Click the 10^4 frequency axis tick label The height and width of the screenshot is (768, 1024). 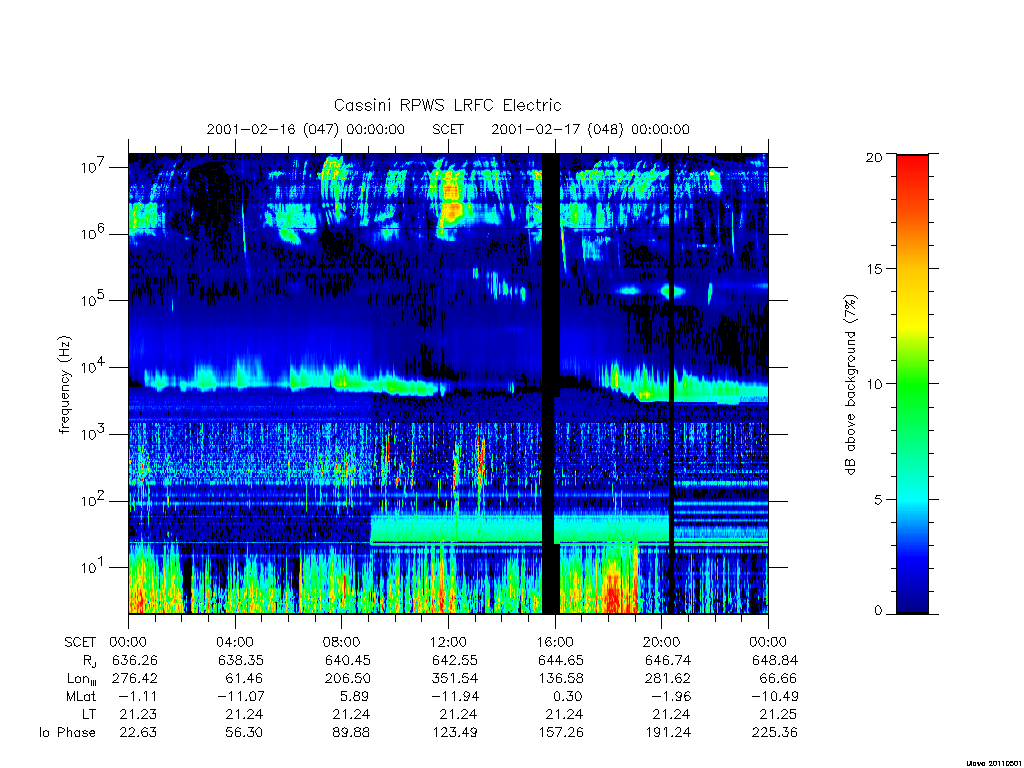(93, 367)
